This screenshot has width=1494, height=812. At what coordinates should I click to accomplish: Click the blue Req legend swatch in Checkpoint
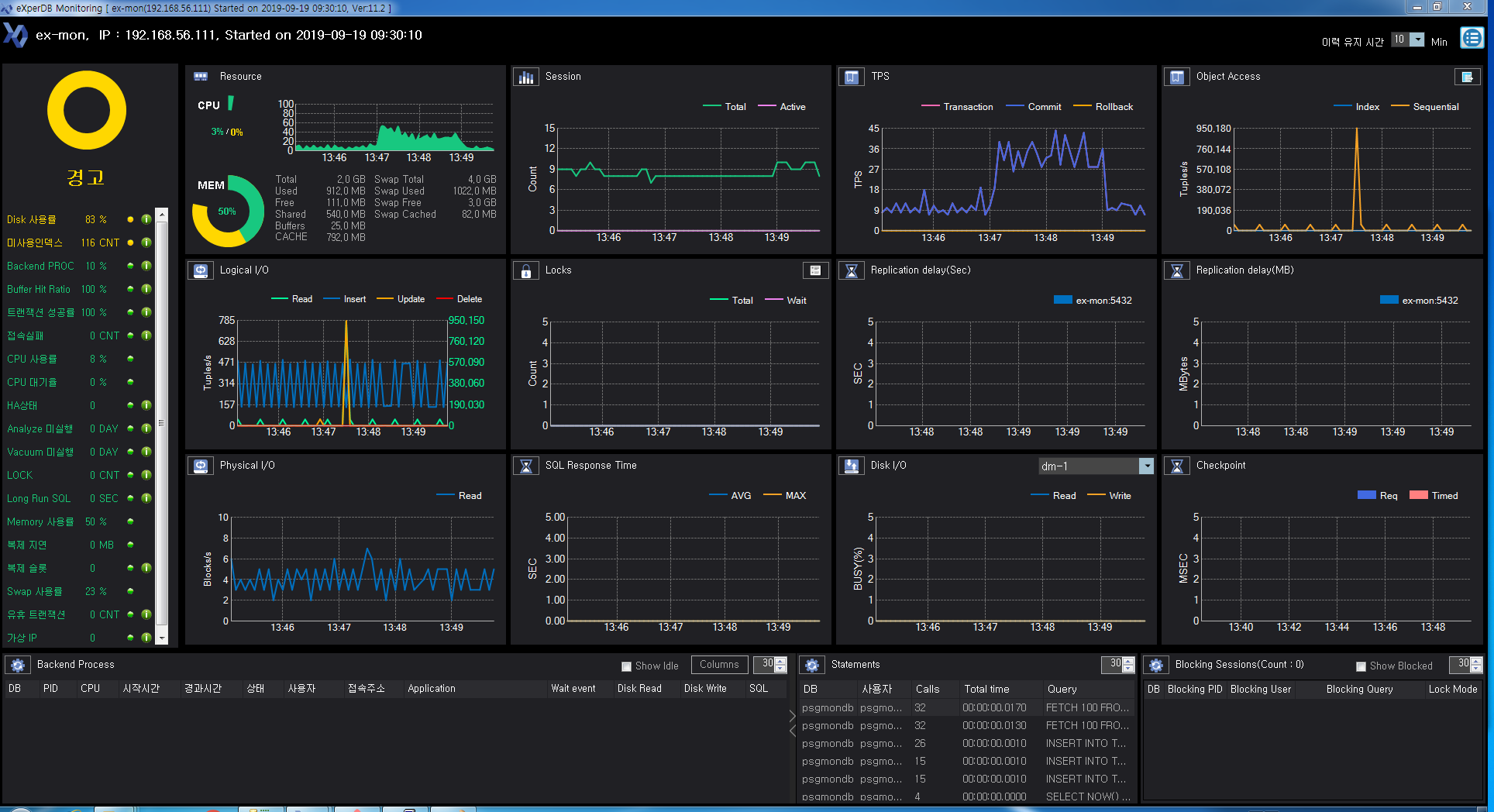pyautogui.click(x=1366, y=495)
